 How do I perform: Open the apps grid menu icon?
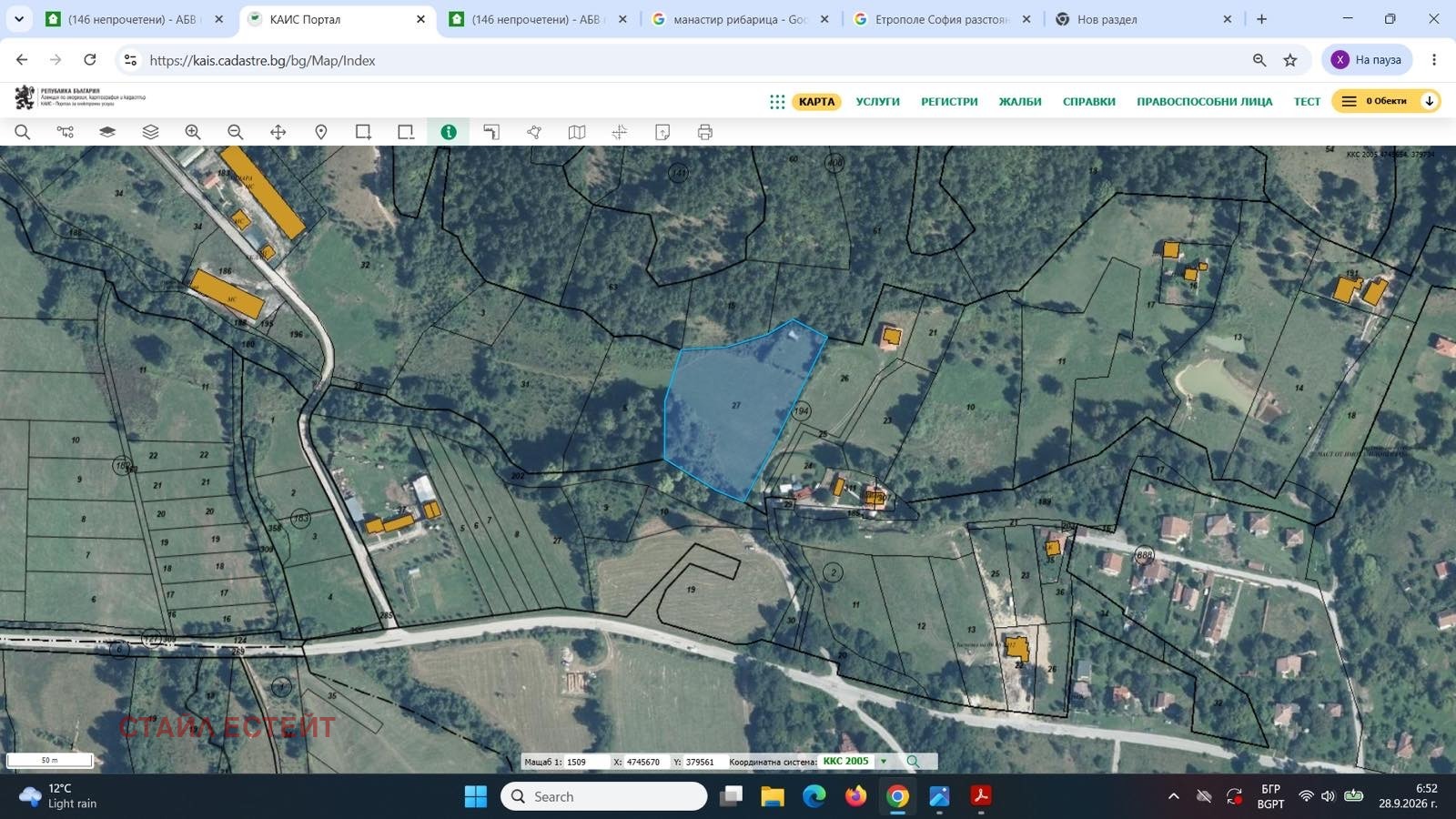777,101
